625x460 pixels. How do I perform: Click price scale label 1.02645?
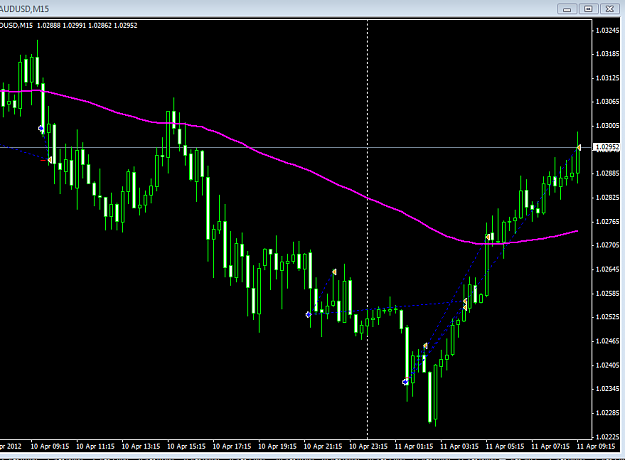pyautogui.click(x=607, y=269)
